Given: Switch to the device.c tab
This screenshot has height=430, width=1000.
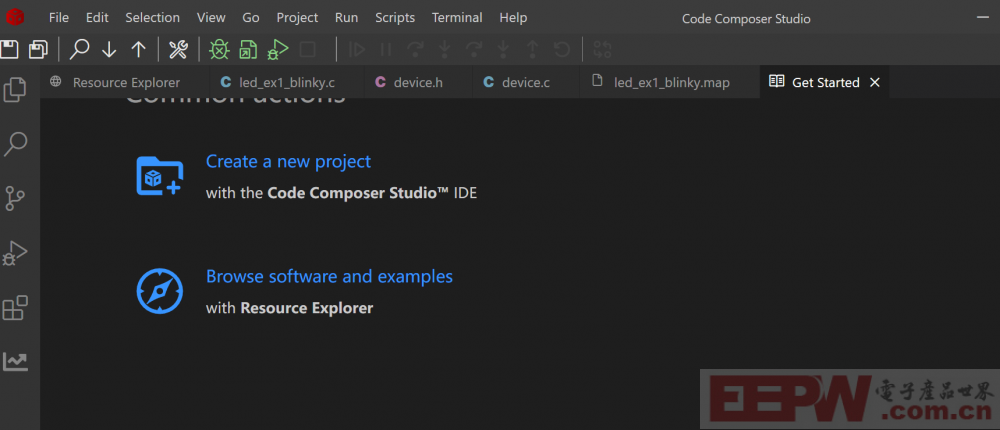Looking at the screenshot, I should [x=526, y=82].
